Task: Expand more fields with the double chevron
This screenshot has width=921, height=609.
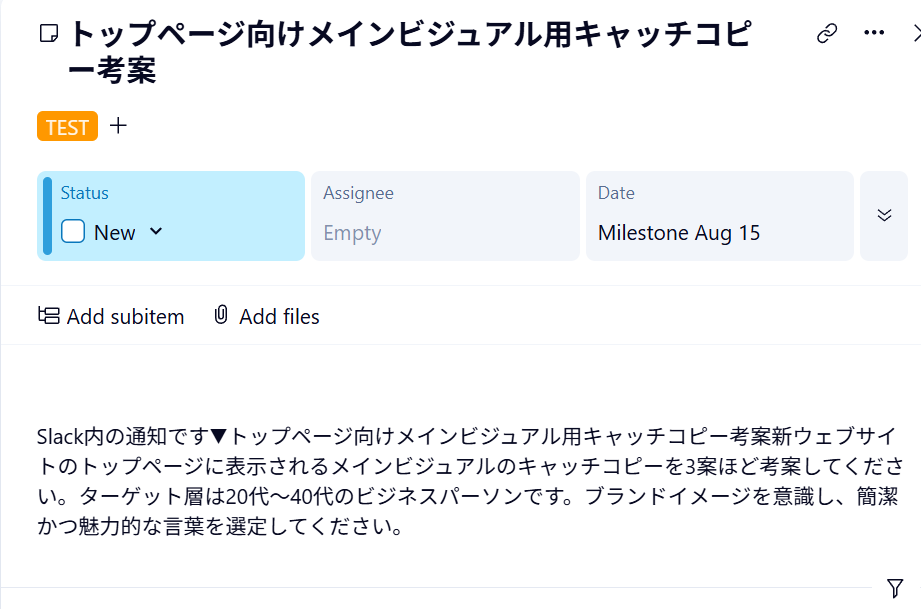Action: coord(884,215)
